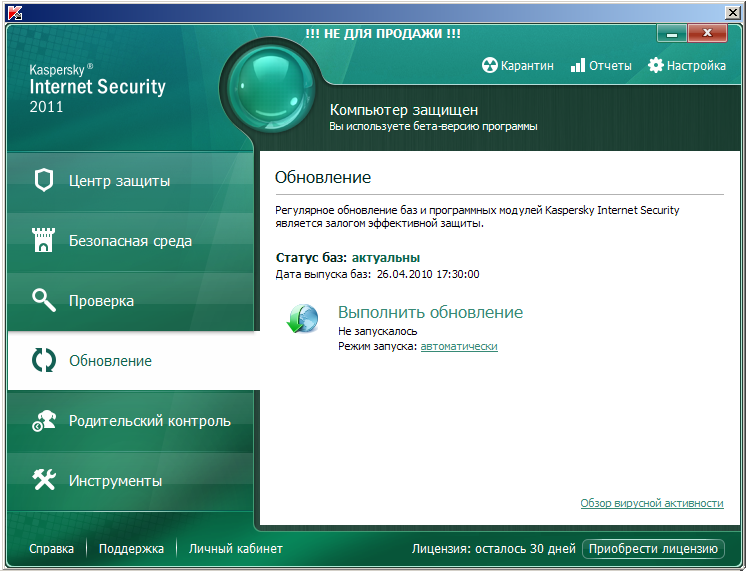
Task: Open Настройка settings
Action: click(687, 65)
